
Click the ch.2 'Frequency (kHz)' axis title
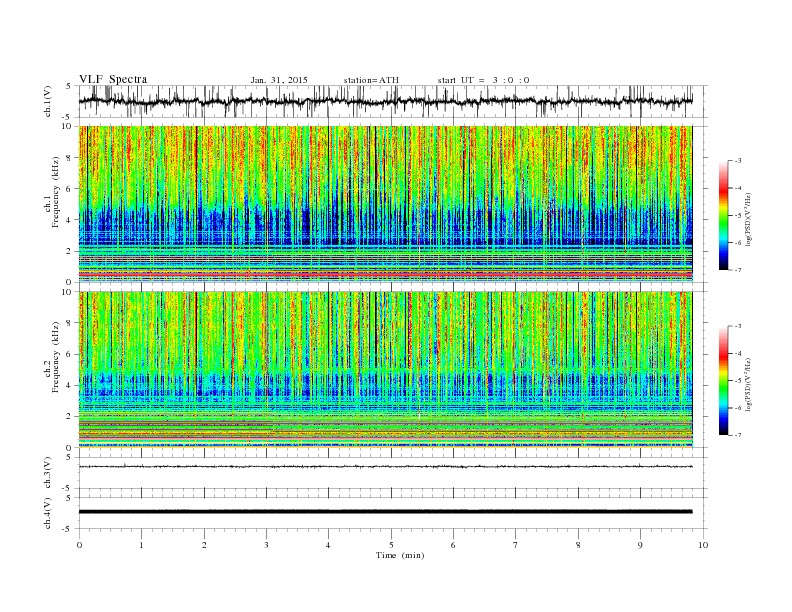pos(55,356)
